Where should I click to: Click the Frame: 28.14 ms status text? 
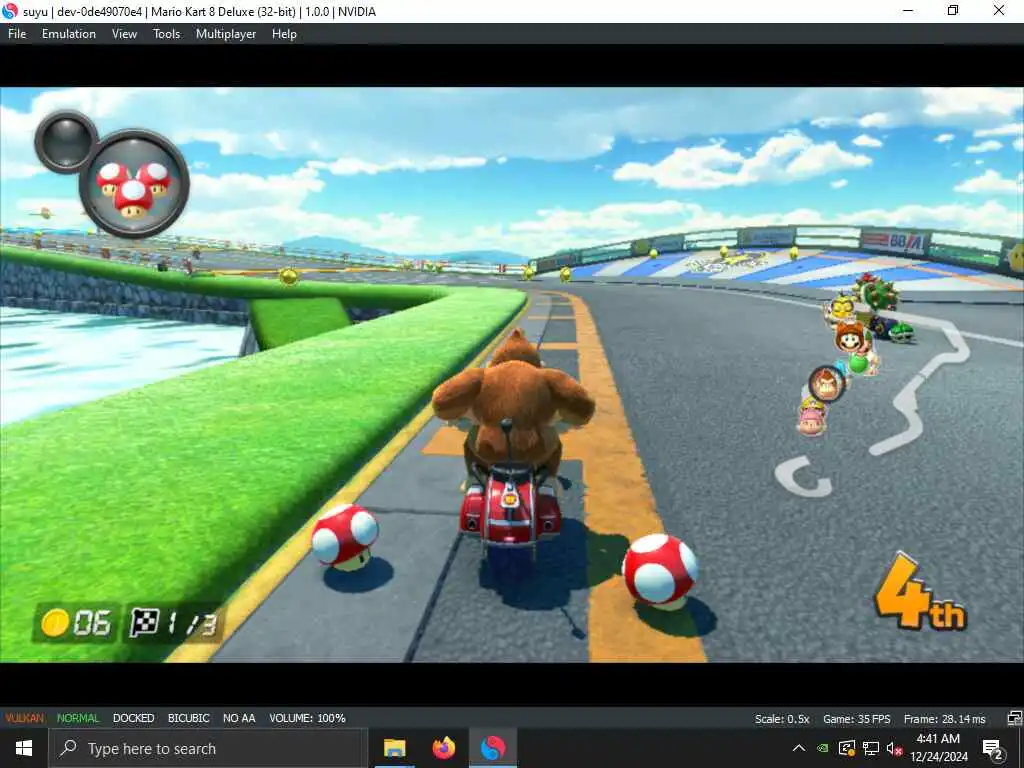[944, 718]
